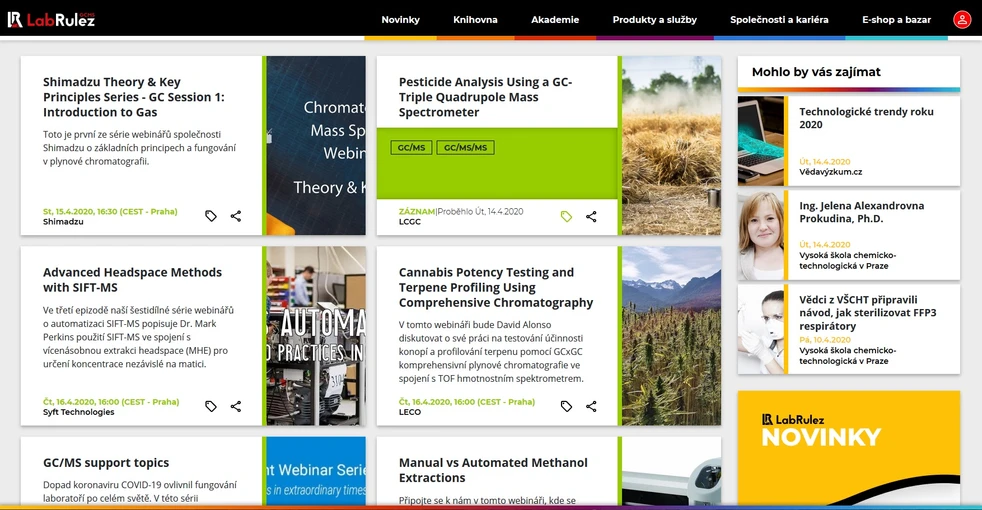Open Manual vs Automated Methanol Extractions

(x=493, y=470)
